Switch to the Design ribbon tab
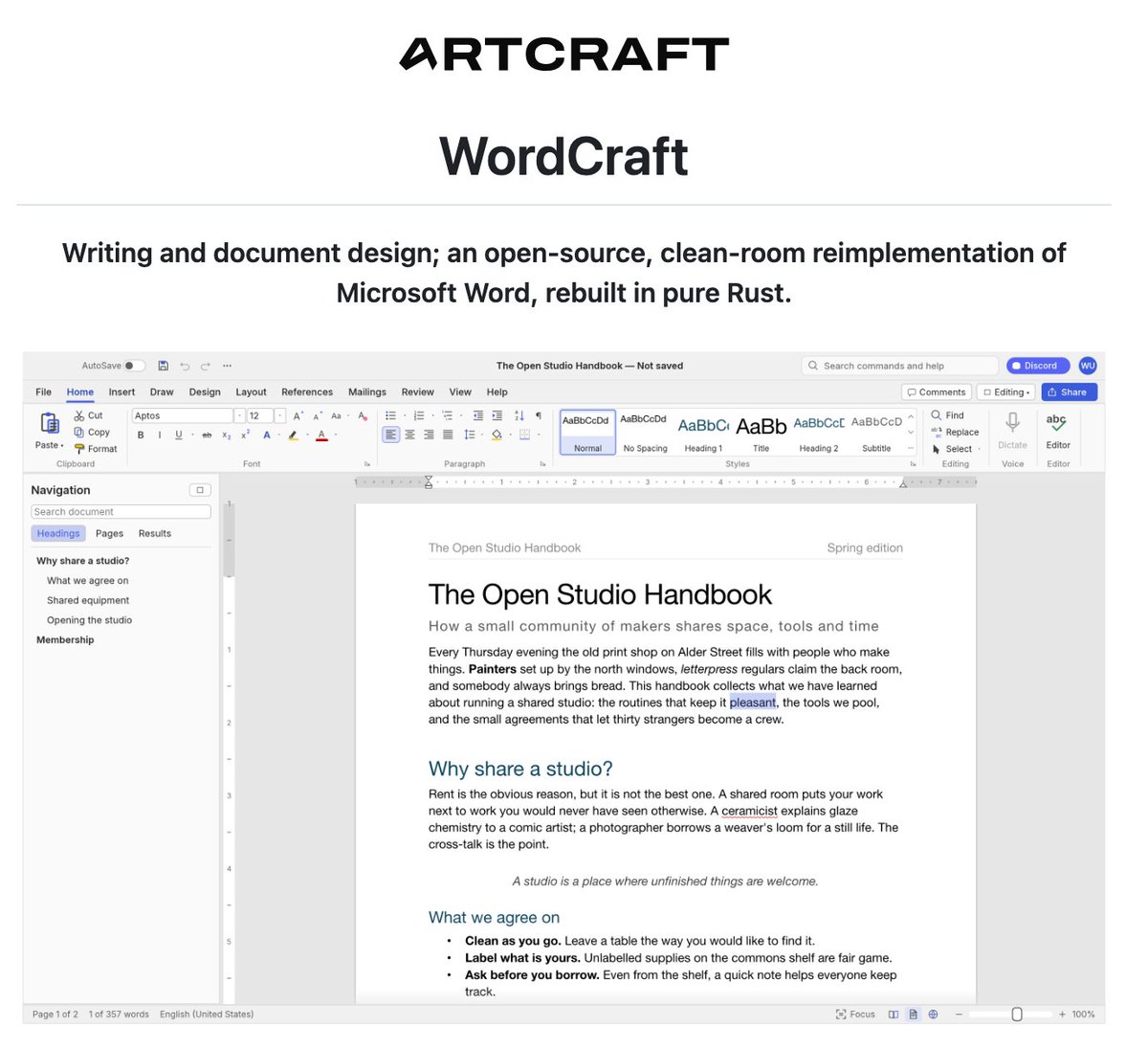 click(205, 392)
